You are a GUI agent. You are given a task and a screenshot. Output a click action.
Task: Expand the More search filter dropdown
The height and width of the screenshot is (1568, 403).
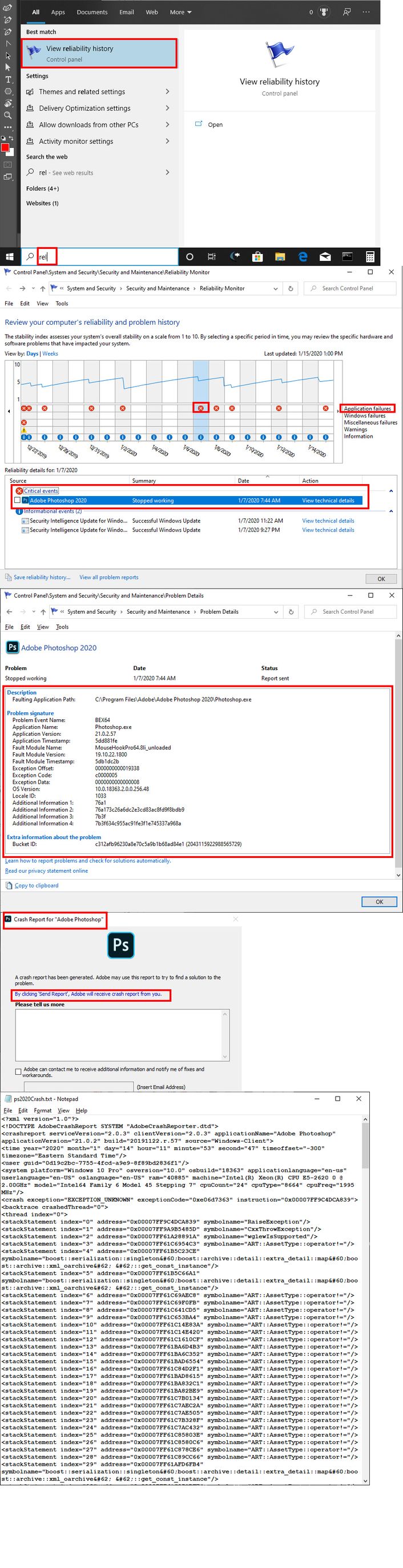(x=181, y=12)
